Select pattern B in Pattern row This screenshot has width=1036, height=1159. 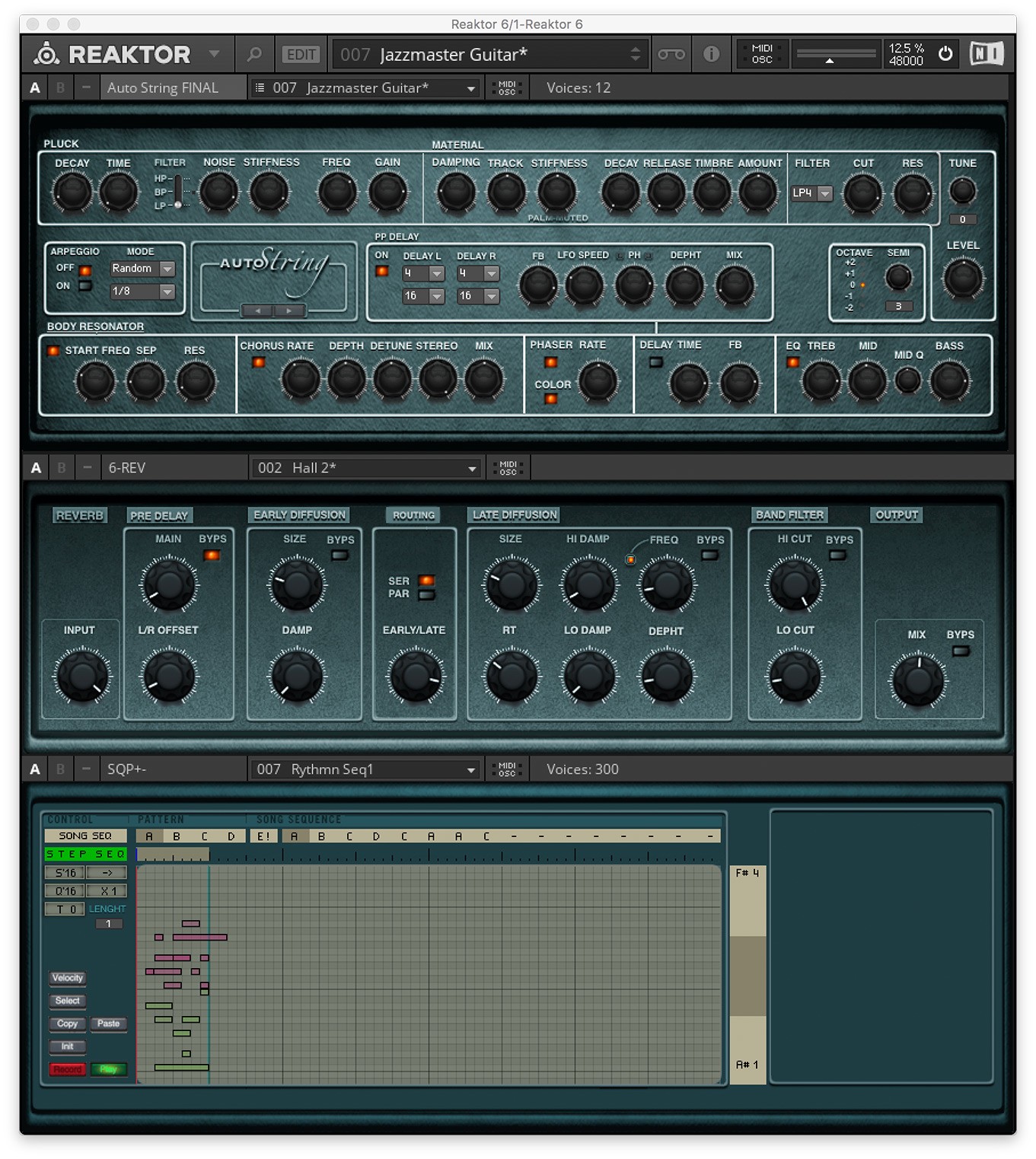[177, 836]
